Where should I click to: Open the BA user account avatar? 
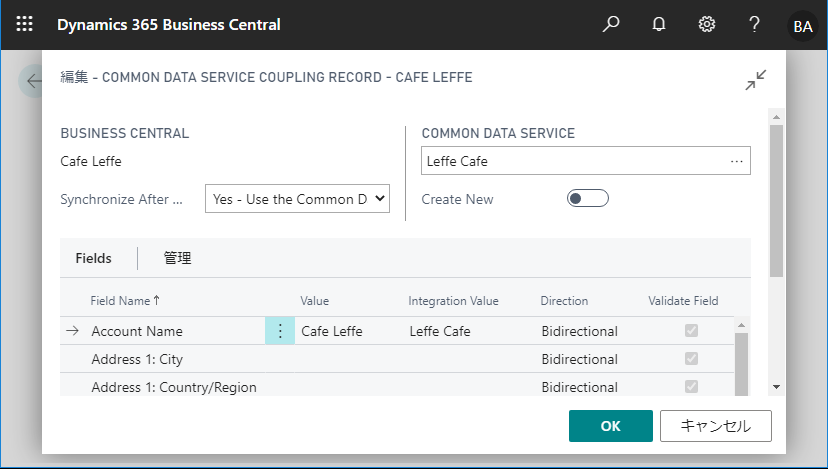pos(803,25)
